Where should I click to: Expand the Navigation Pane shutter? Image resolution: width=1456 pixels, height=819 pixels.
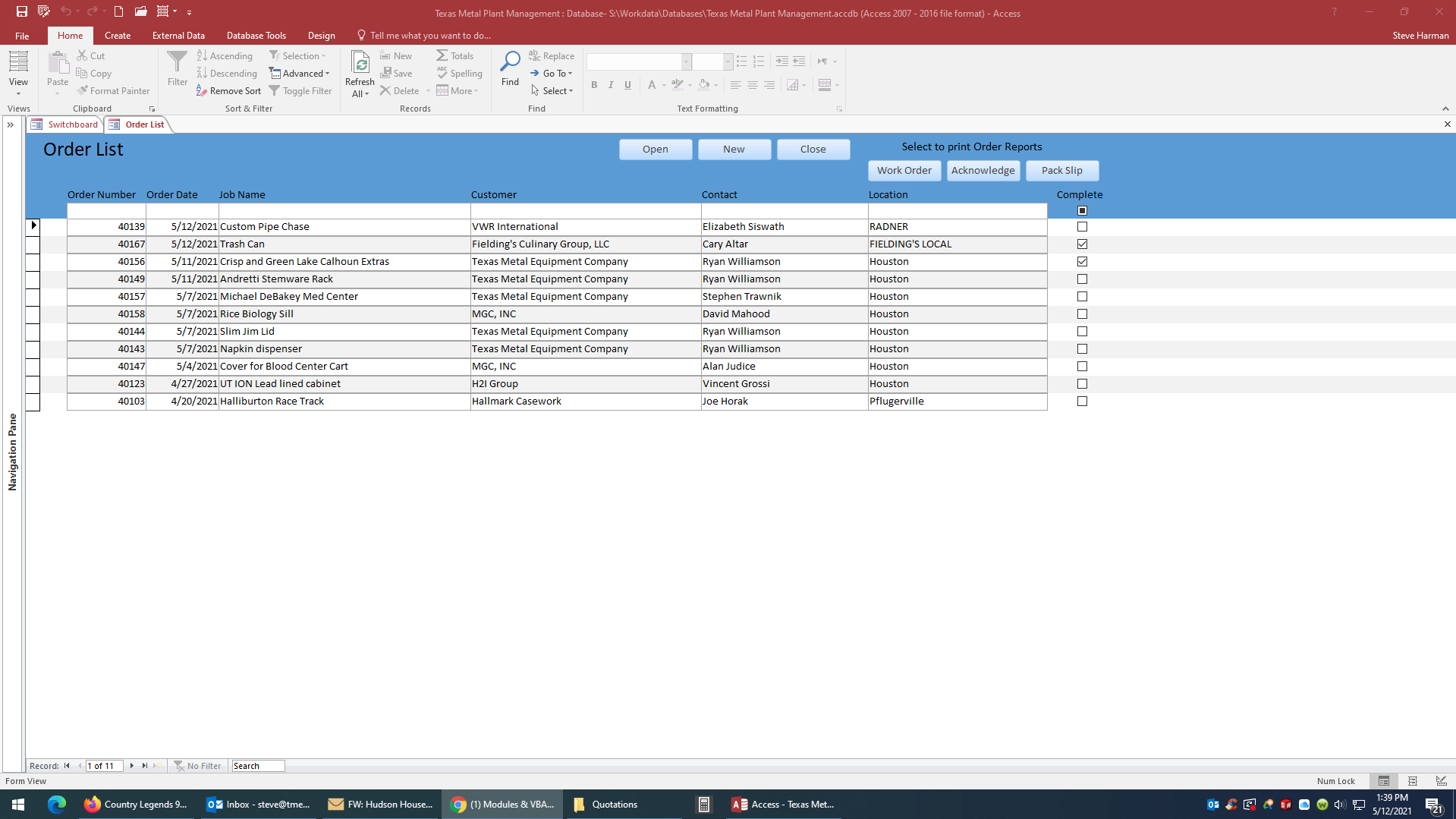[x=11, y=125]
